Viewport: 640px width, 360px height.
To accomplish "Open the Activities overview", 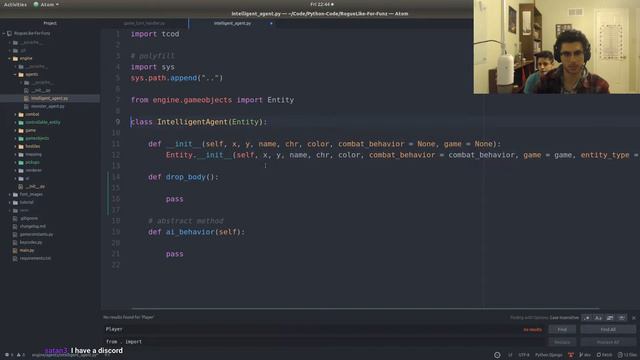I will 15,4.
